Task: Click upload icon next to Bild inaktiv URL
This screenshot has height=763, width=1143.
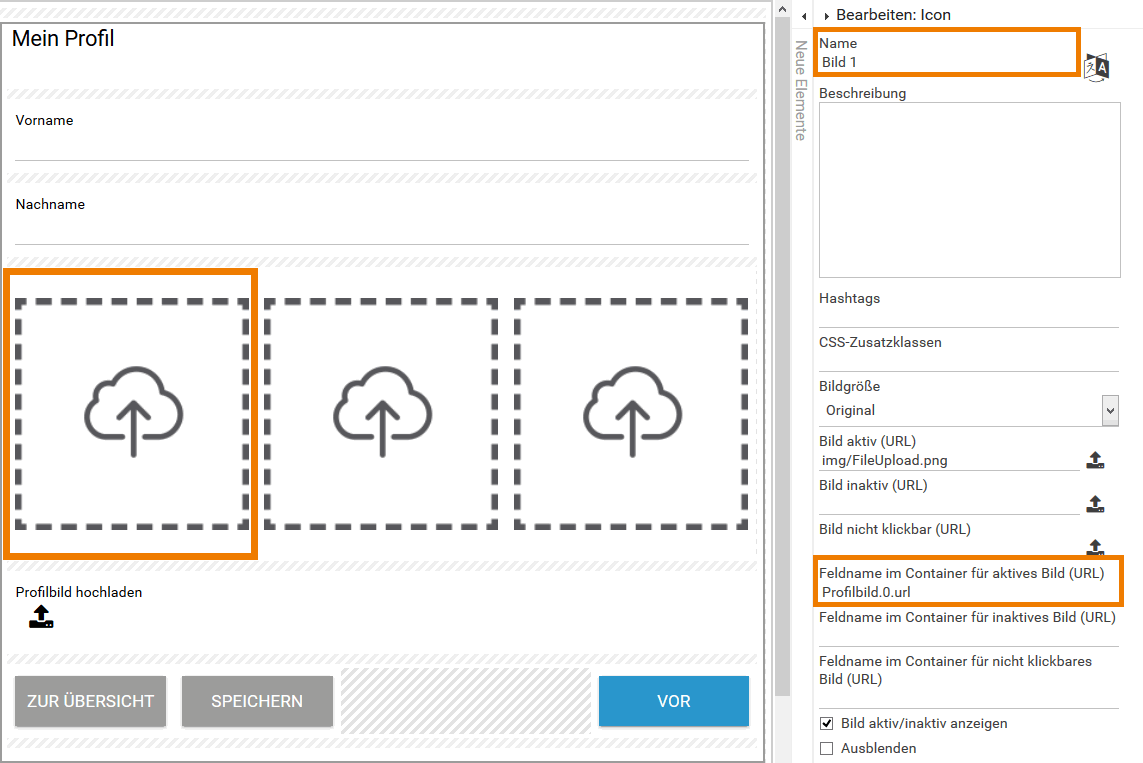Action: [1095, 504]
